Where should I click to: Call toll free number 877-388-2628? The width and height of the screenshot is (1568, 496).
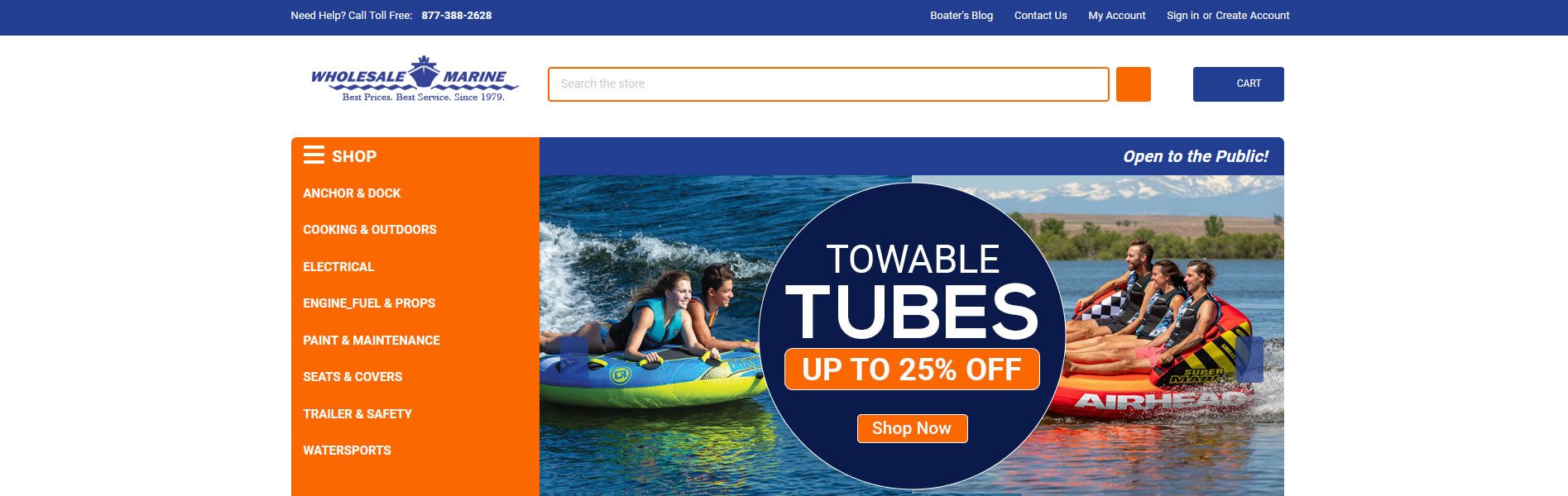pos(457,16)
